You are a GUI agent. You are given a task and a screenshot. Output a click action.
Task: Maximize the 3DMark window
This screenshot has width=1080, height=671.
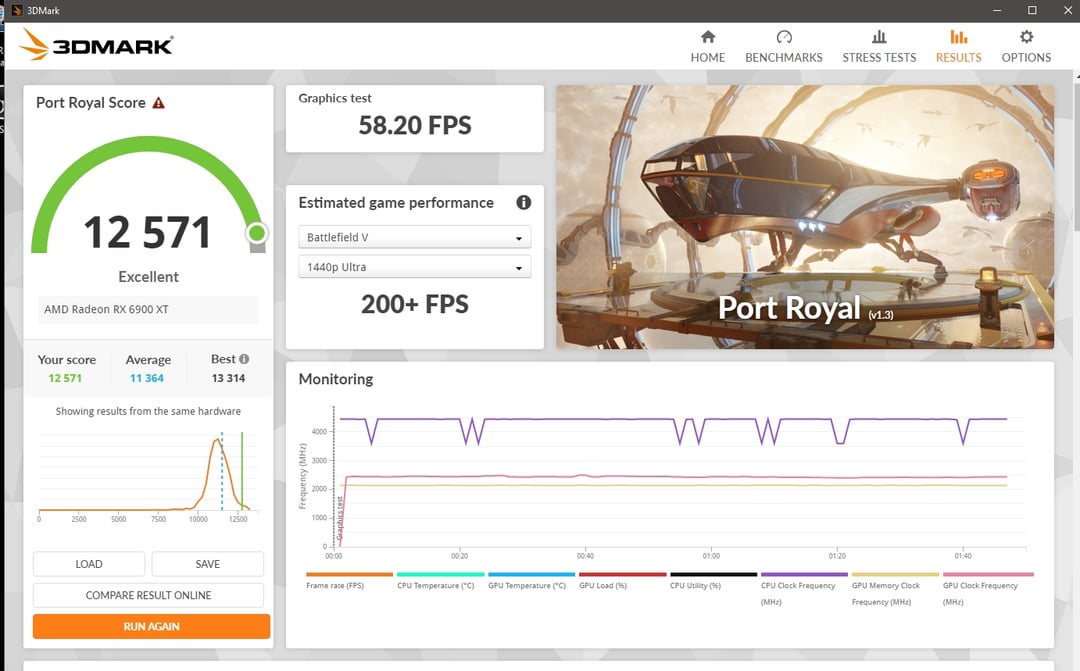[1032, 10]
